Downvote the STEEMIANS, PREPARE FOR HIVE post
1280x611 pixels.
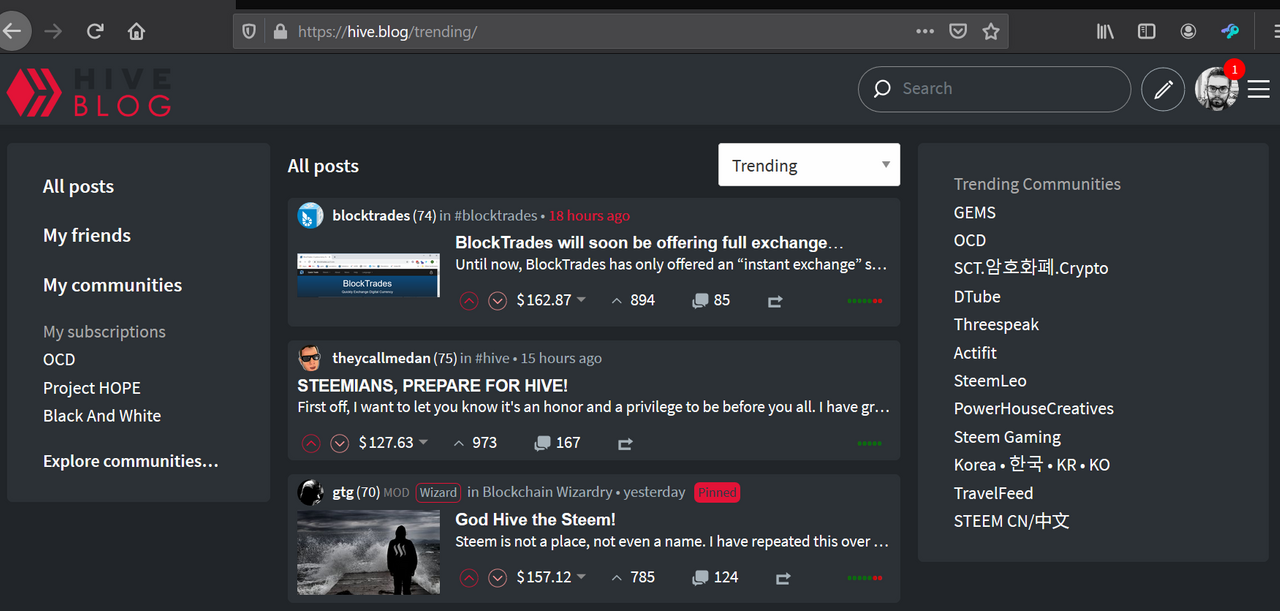[x=340, y=443]
